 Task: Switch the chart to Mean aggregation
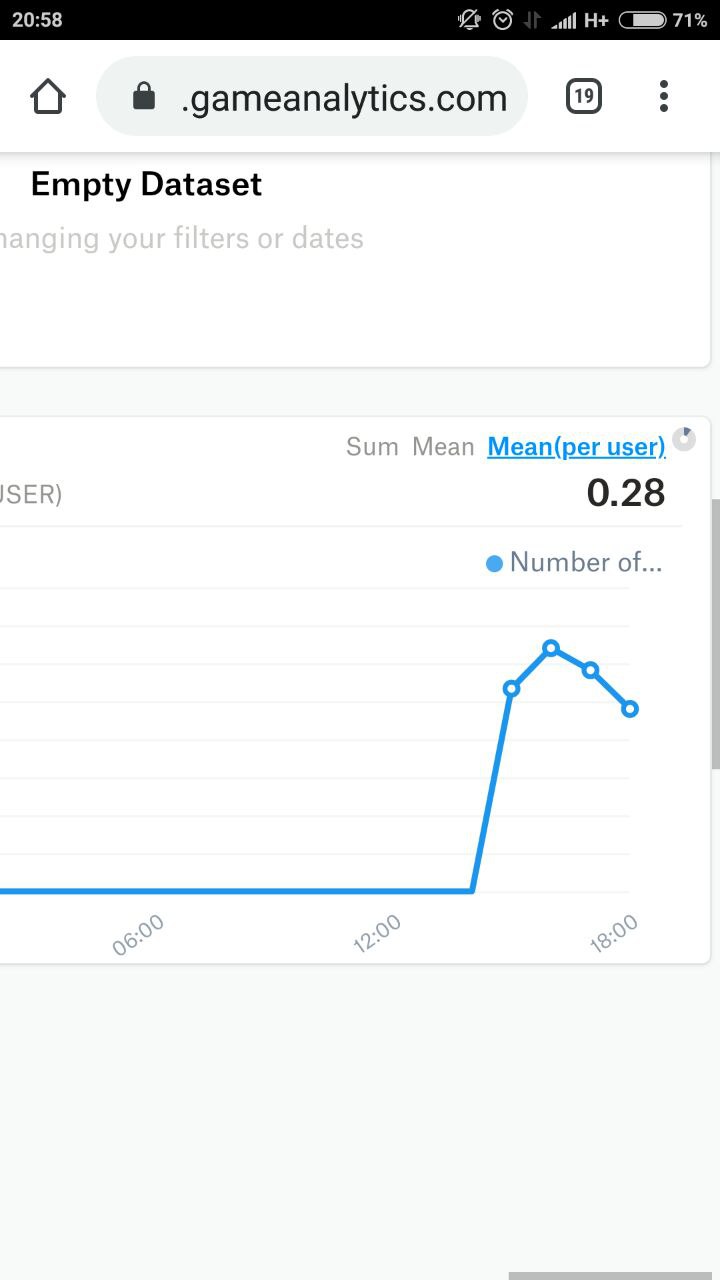click(x=443, y=447)
